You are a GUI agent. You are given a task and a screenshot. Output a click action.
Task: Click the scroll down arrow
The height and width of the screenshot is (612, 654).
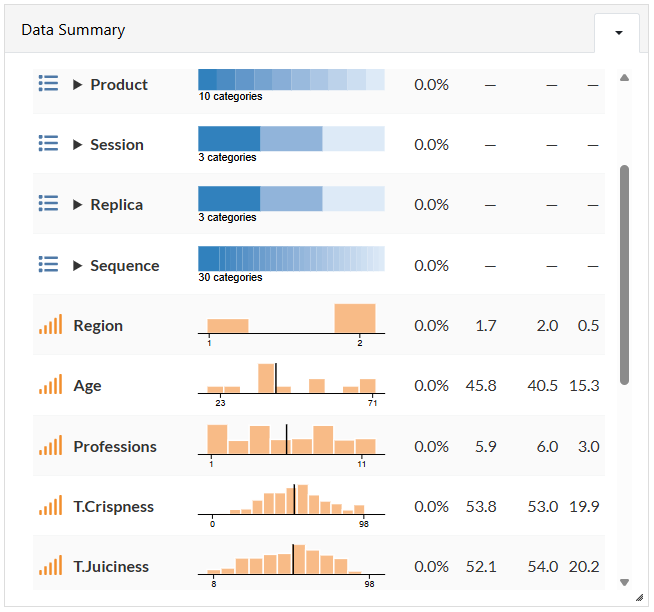624,582
